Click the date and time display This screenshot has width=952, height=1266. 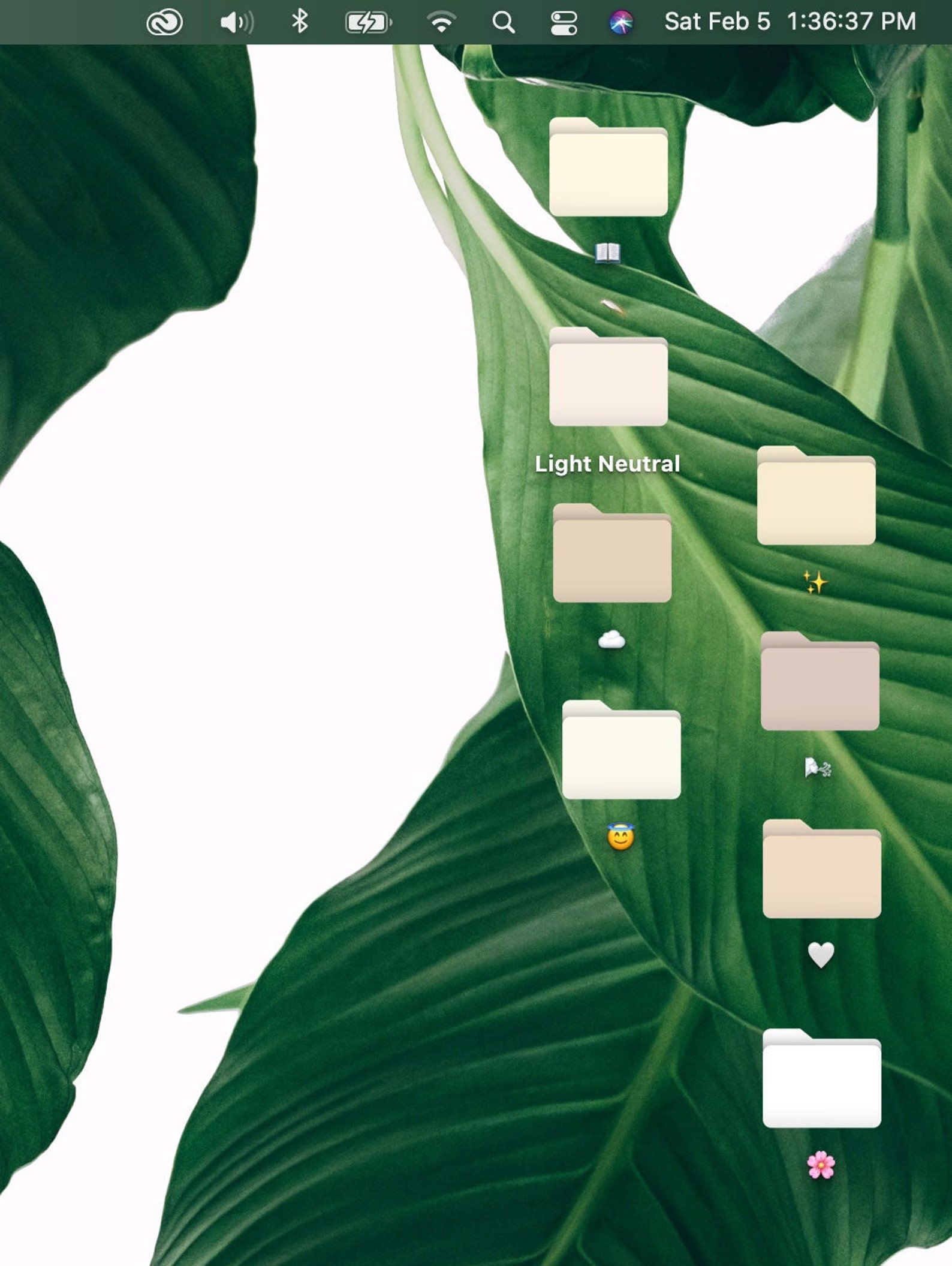[790, 22]
